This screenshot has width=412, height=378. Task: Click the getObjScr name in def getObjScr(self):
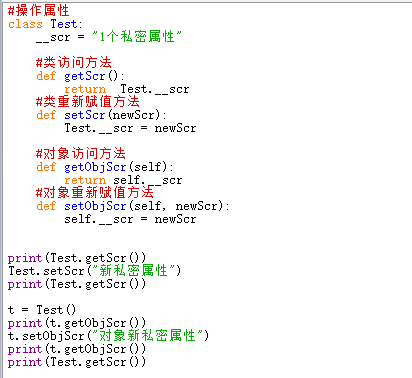[x=95, y=167]
